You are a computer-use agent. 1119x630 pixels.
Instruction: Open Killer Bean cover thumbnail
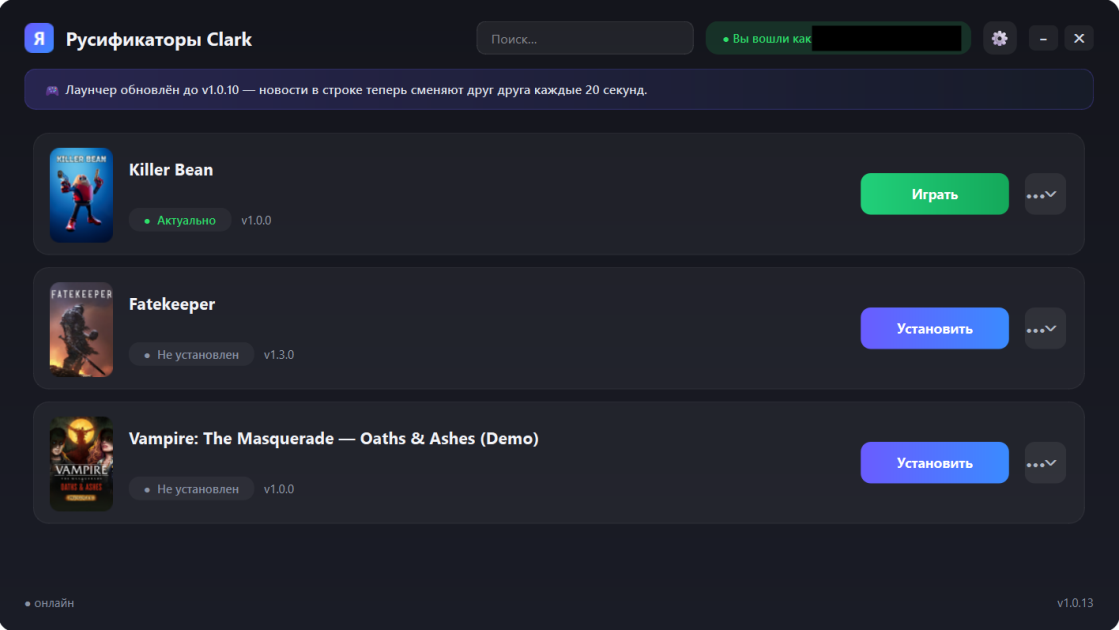(x=81, y=195)
